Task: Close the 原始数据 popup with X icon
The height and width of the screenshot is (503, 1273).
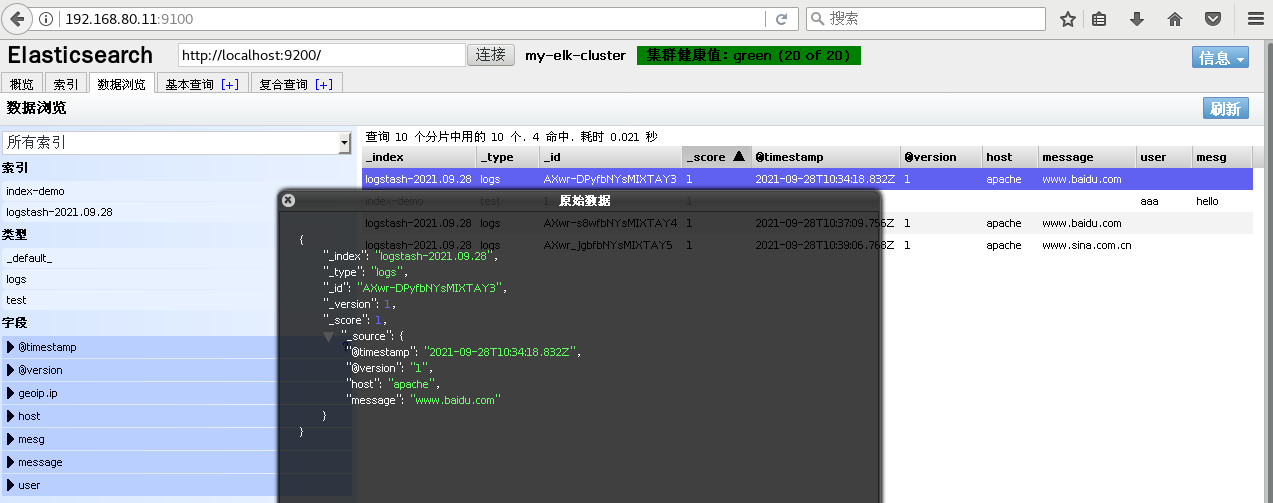Action: [288, 200]
